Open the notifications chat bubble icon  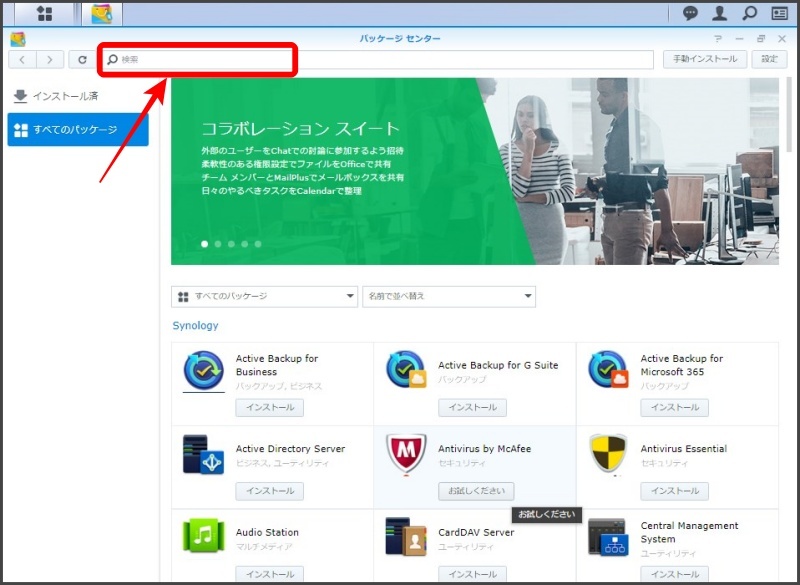tap(690, 13)
